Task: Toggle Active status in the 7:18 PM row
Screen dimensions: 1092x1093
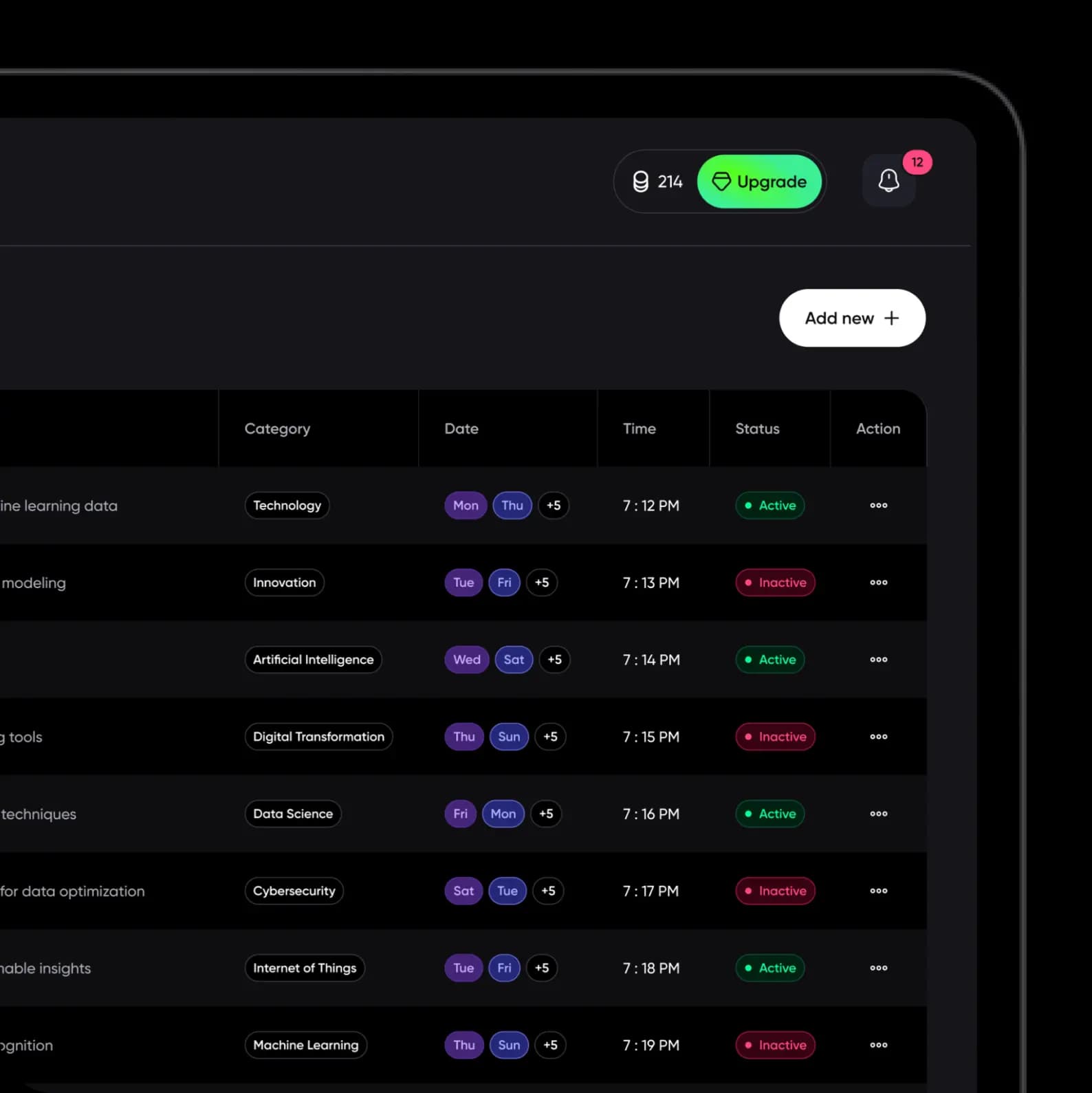Action: pyautogui.click(x=770, y=968)
